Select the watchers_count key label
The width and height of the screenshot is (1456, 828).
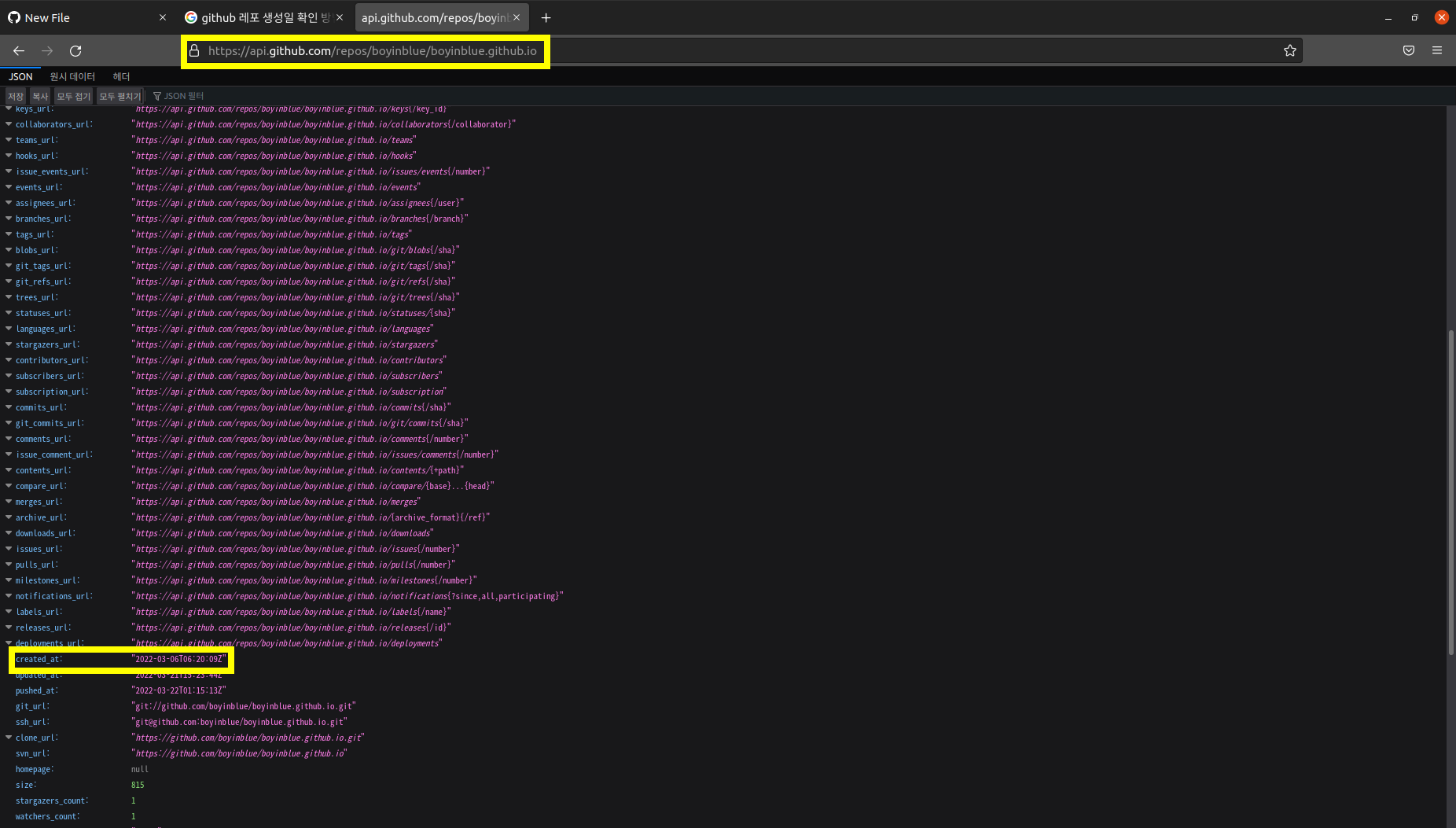(47, 816)
